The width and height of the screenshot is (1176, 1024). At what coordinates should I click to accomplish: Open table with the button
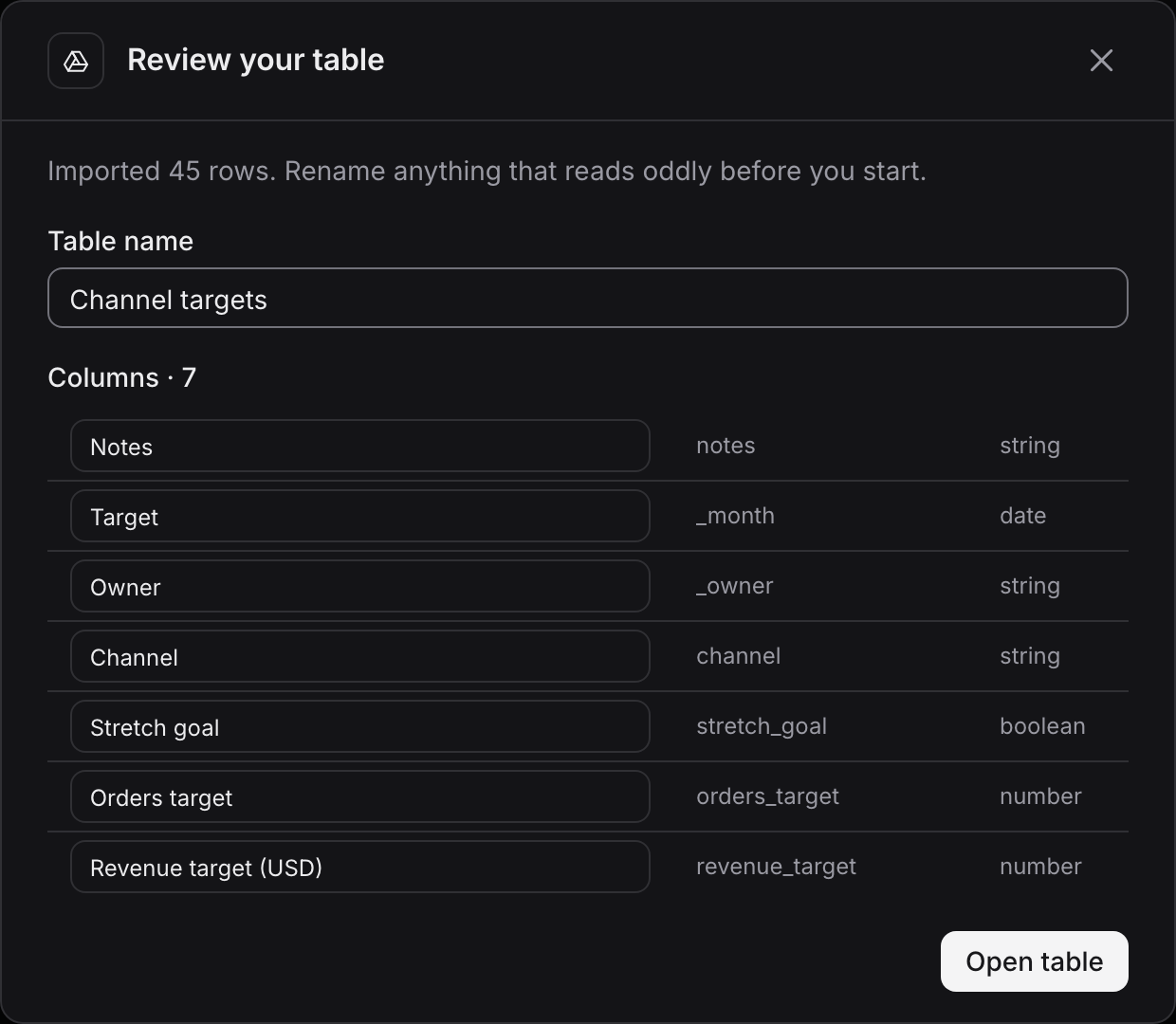(1035, 961)
